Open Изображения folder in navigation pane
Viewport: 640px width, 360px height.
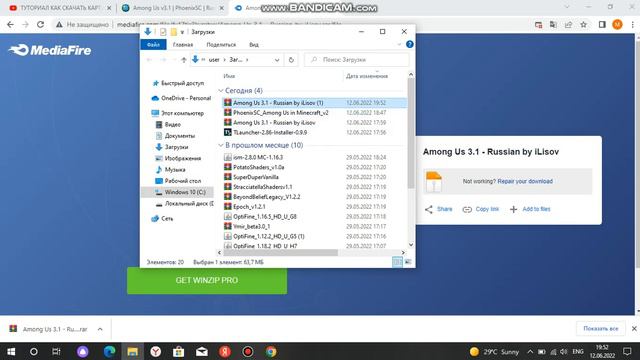point(178,158)
